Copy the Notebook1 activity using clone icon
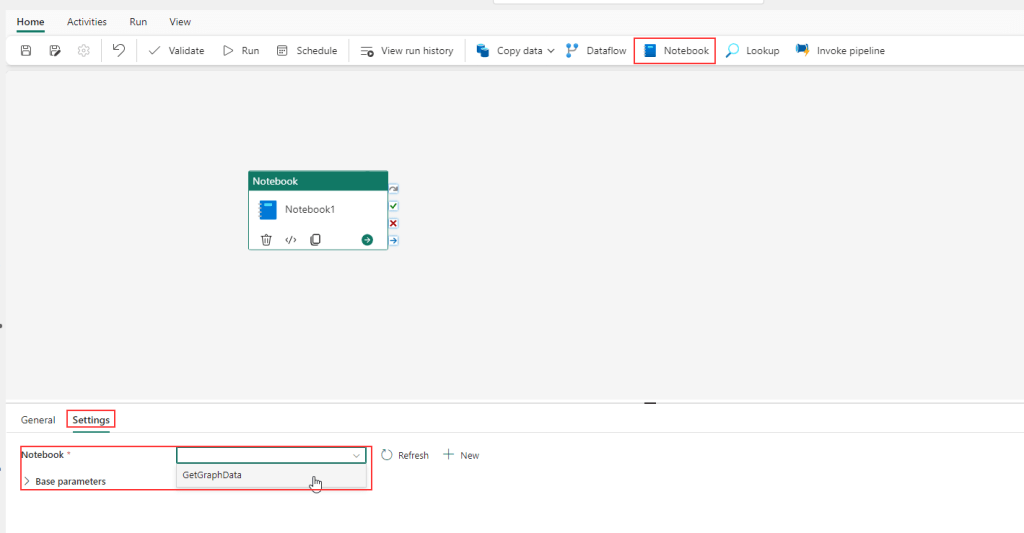 pyautogui.click(x=315, y=240)
